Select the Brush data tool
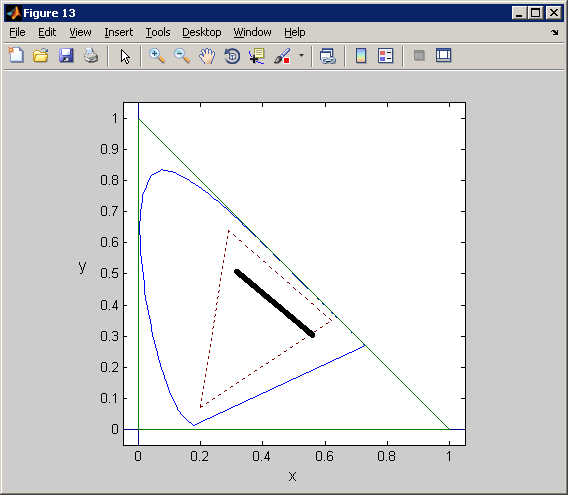 point(282,56)
